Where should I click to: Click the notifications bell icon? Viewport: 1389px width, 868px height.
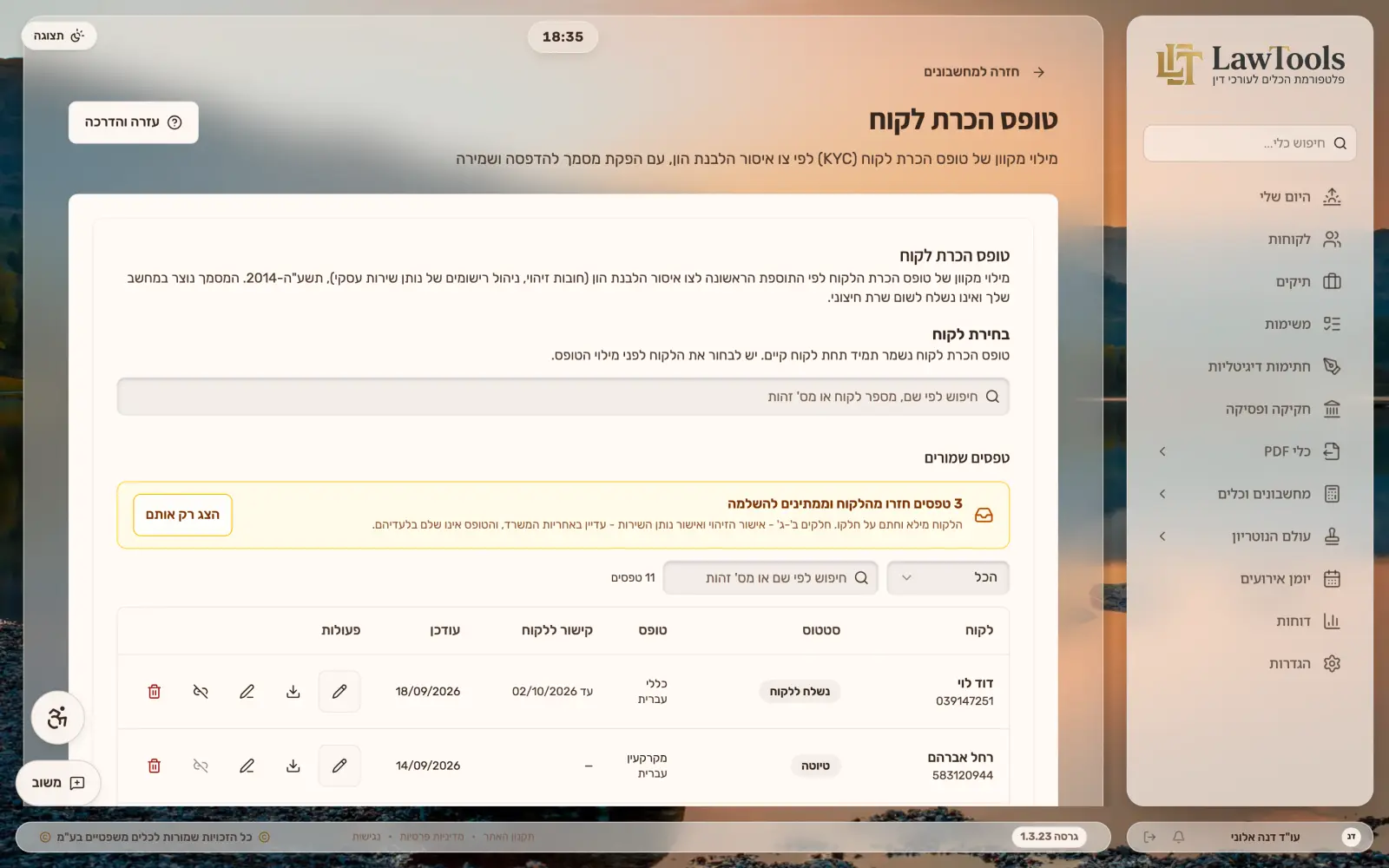pyautogui.click(x=1178, y=837)
